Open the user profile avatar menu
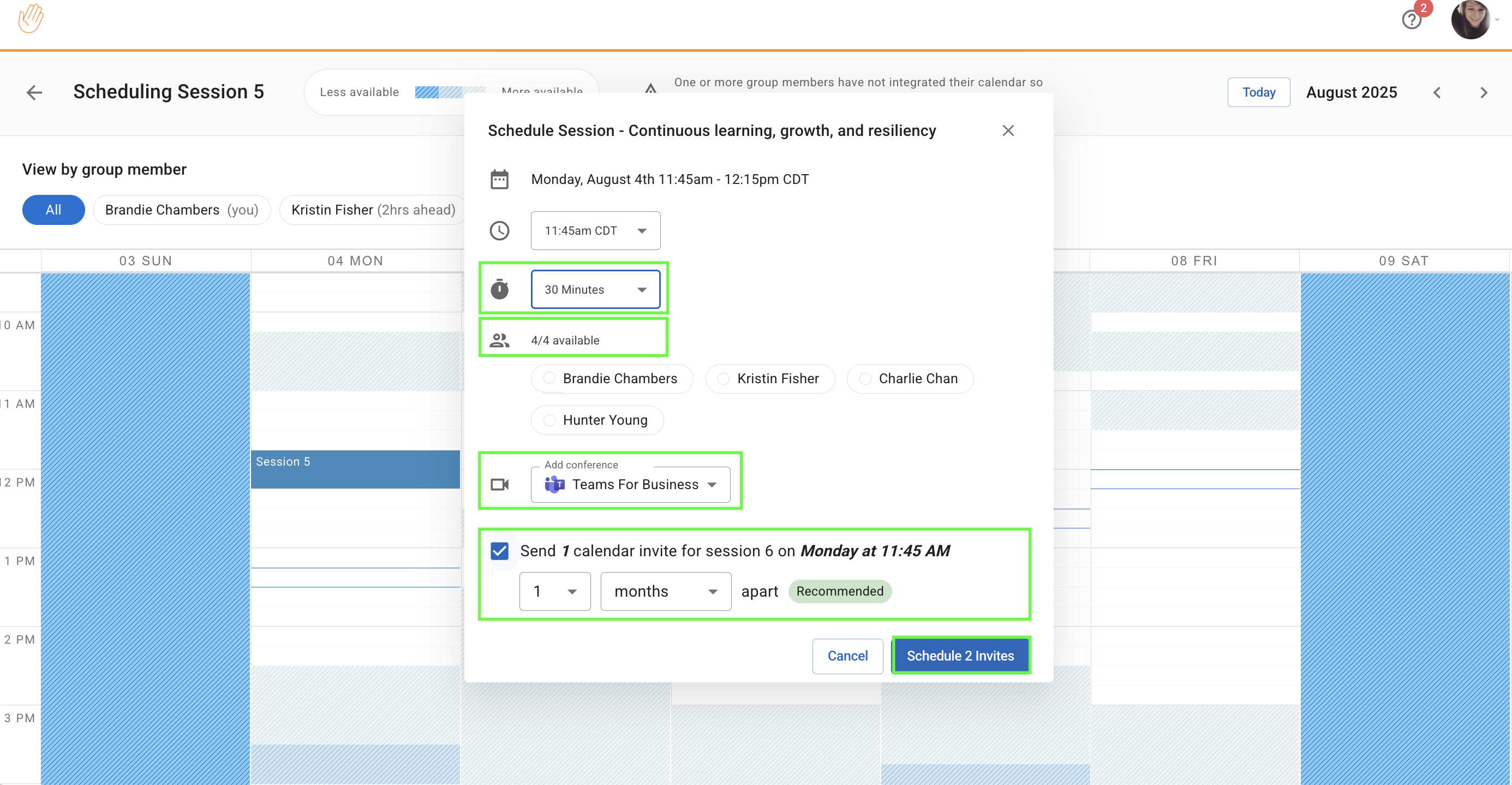Screen dimensions: 1512x785 pos(1471,20)
